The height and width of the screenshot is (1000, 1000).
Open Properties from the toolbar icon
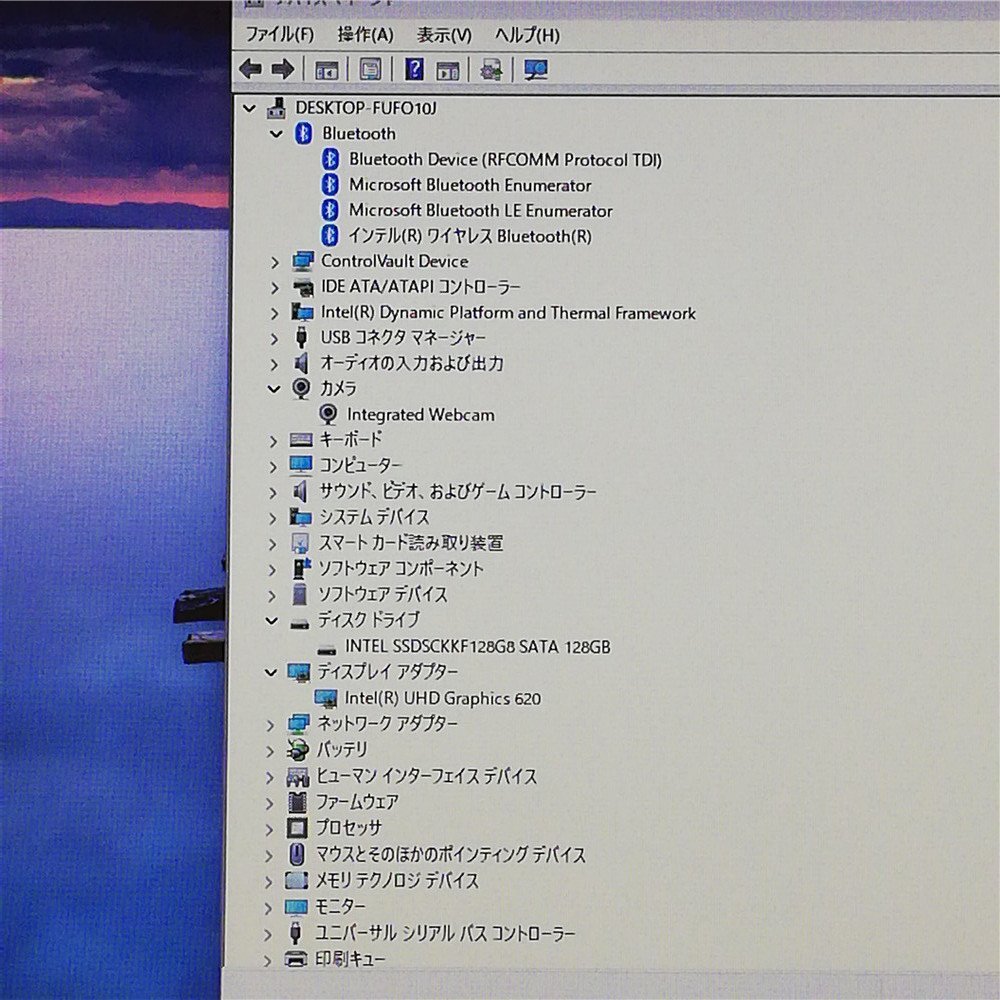coord(371,68)
